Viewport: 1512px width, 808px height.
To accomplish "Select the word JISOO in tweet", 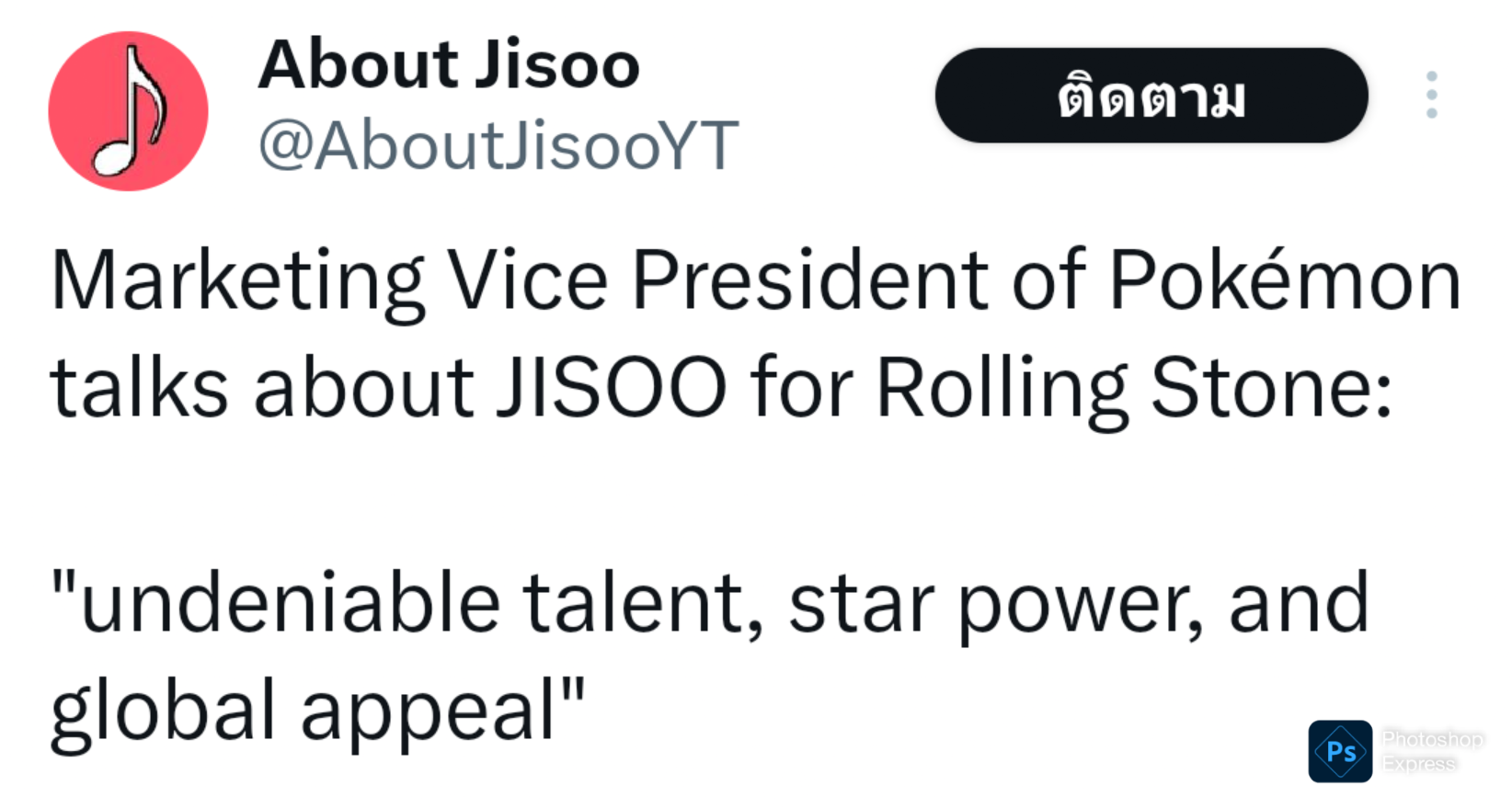I will tap(612, 388).
